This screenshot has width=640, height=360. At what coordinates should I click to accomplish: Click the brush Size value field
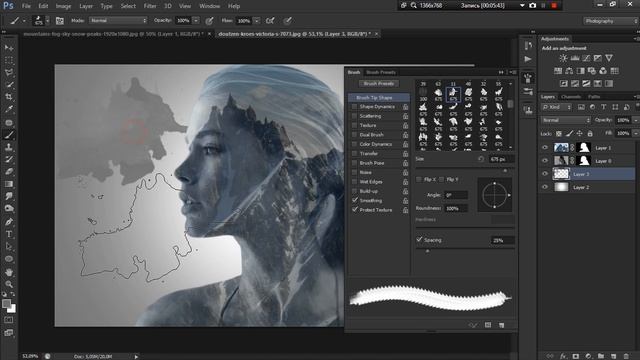pos(501,159)
